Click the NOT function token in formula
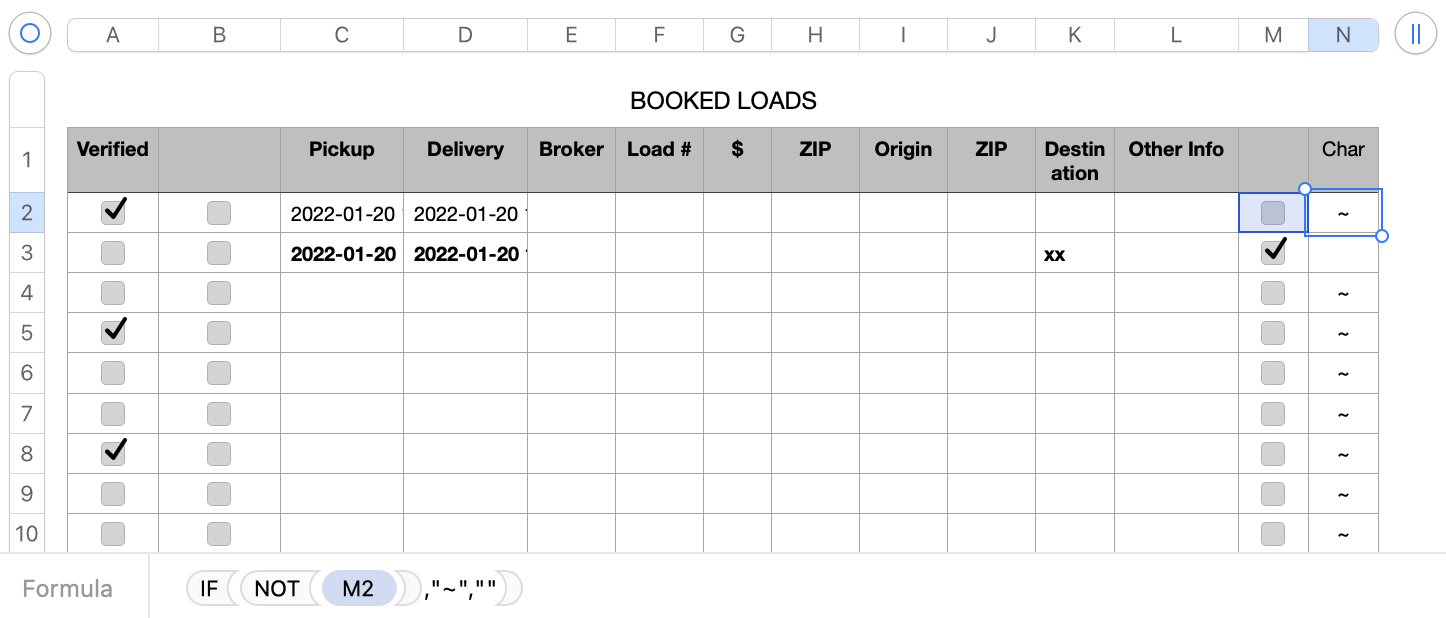Viewport: 1446px width, 618px height. pyautogui.click(x=277, y=589)
